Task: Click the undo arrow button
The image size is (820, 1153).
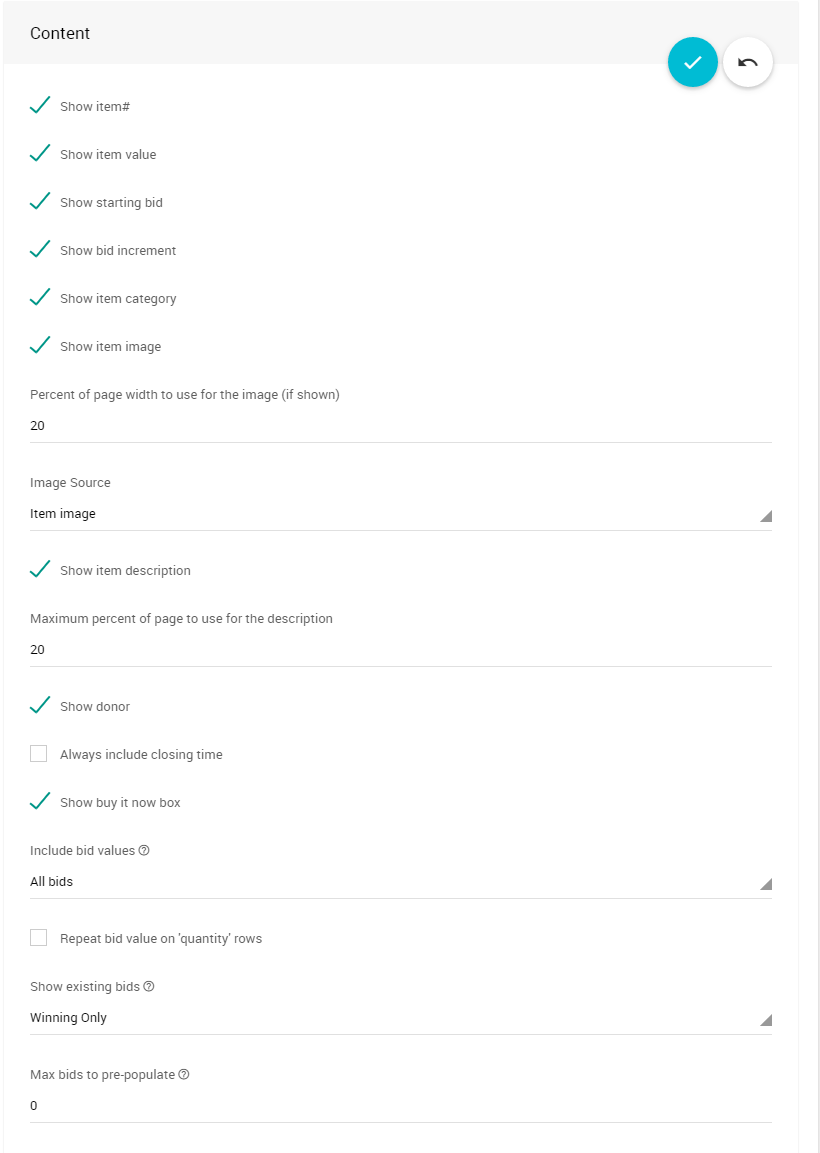Action: click(748, 62)
